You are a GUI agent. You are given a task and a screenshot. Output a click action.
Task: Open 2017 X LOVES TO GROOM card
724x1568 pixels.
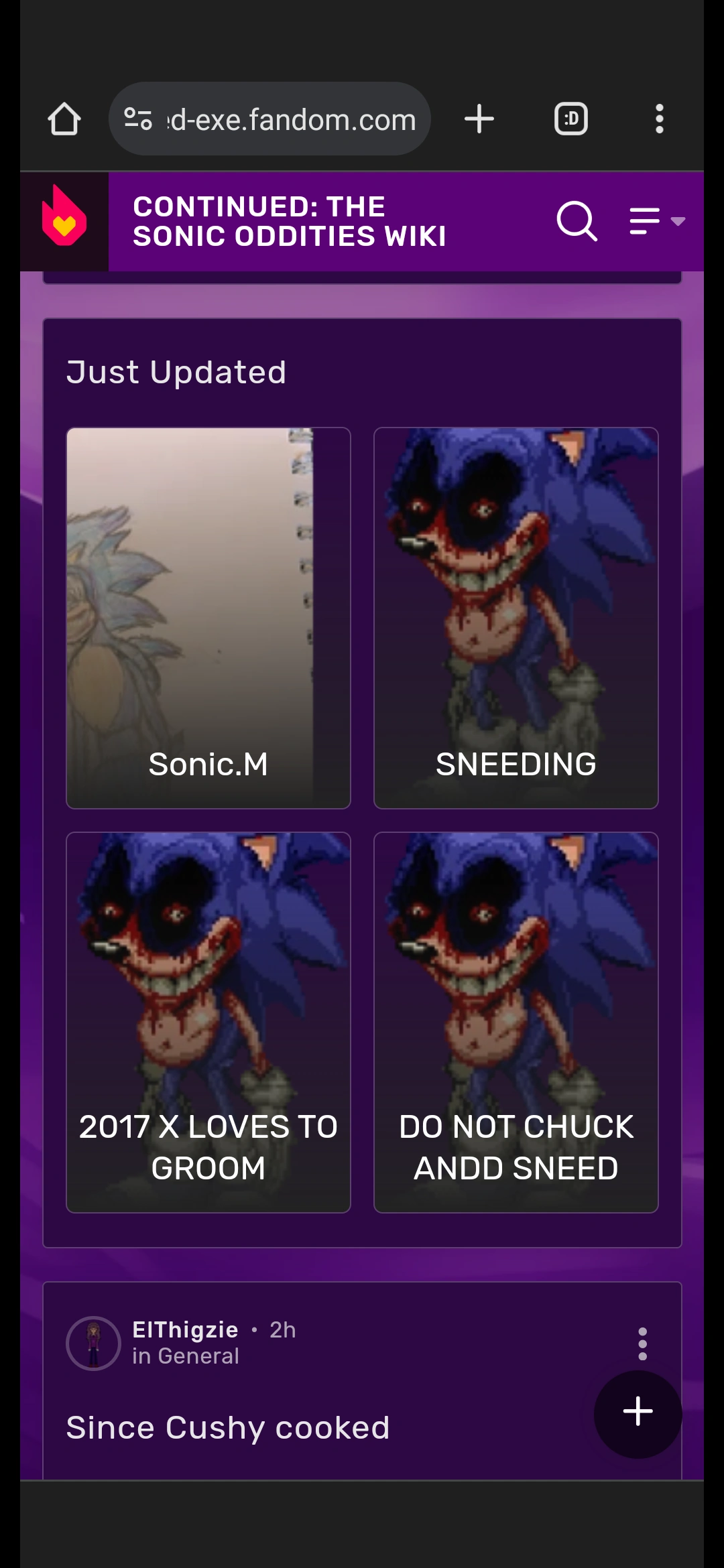tap(208, 1023)
